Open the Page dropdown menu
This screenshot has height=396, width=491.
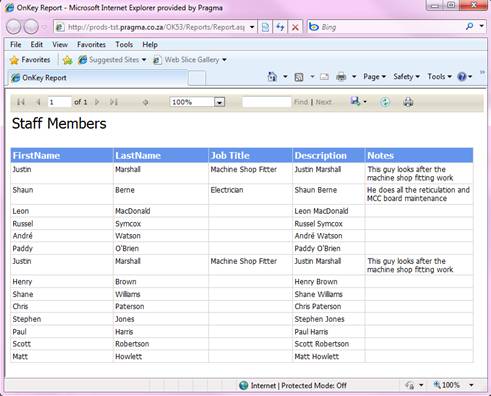(374, 77)
